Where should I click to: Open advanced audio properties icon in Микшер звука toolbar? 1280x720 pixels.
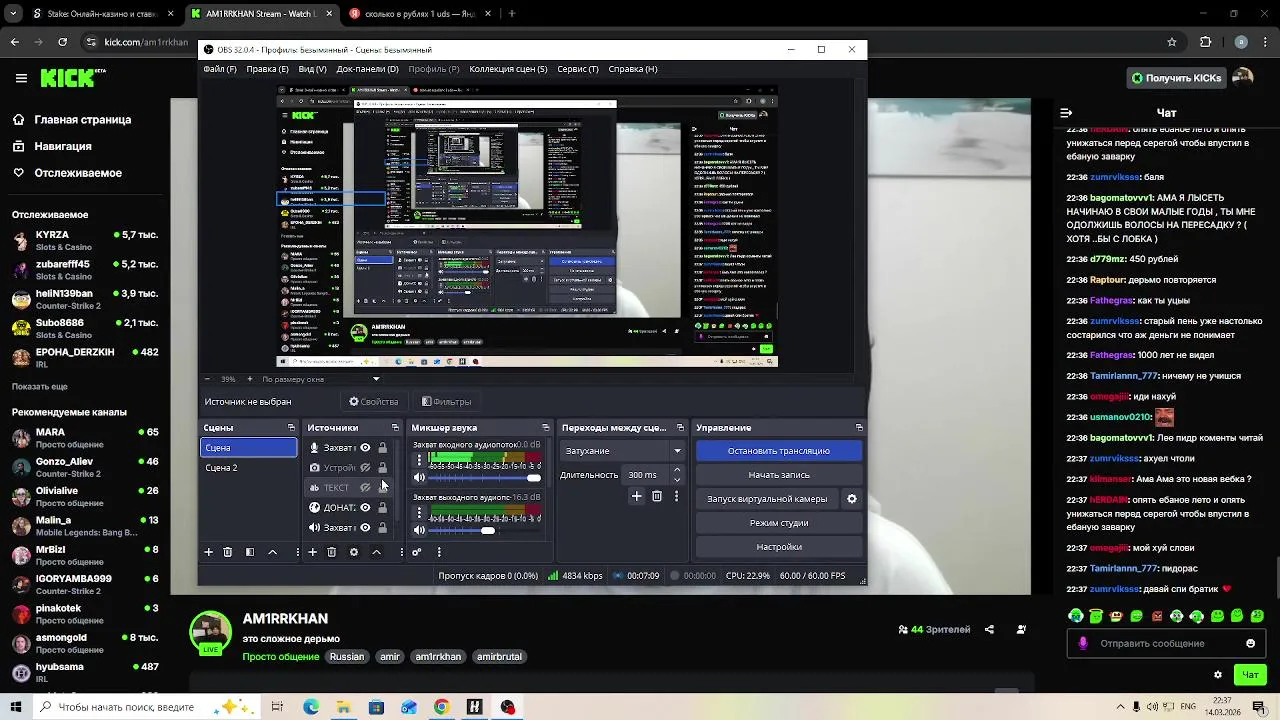click(x=417, y=552)
